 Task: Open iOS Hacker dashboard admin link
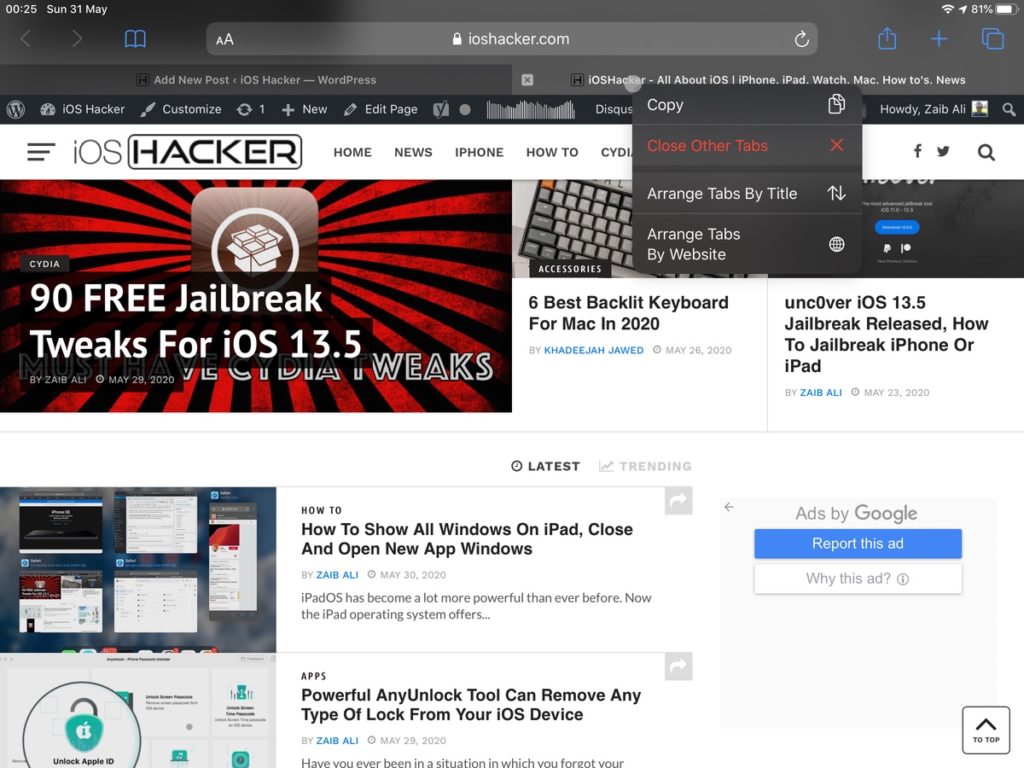[x=82, y=109]
